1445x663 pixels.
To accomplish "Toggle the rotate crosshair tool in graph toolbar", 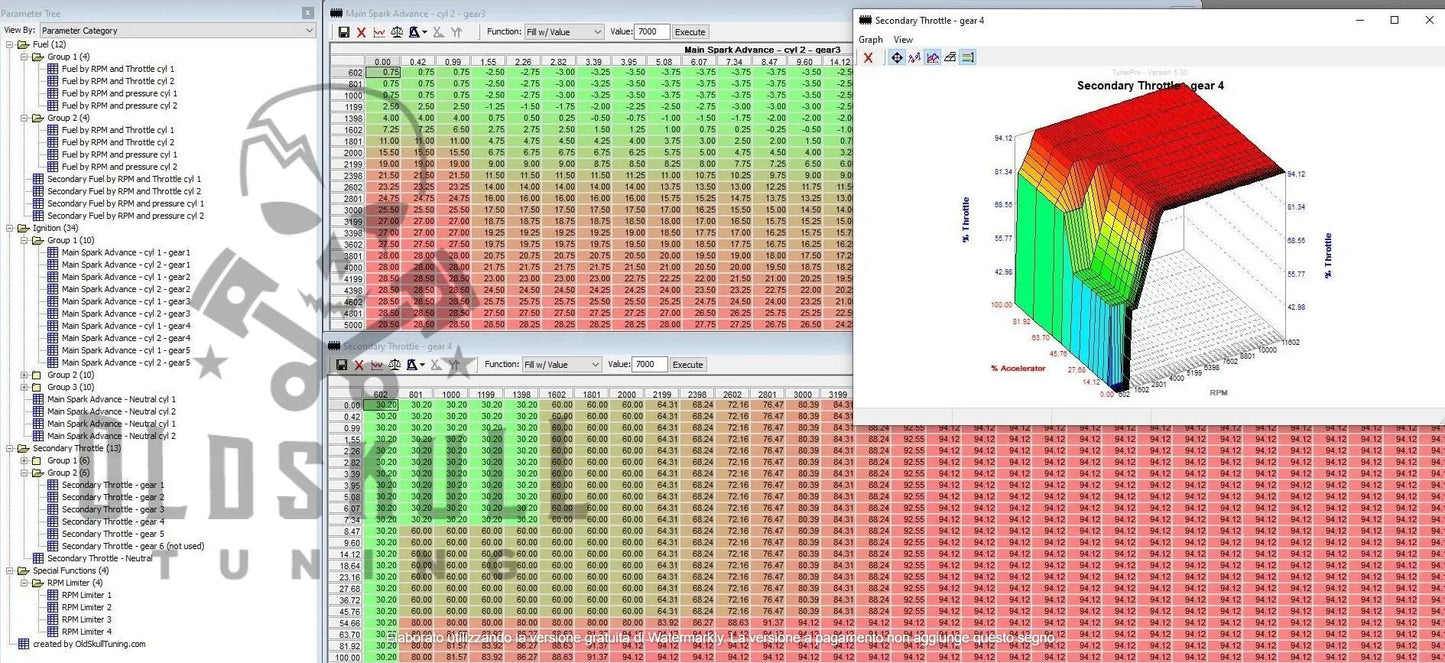I will pos(897,58).
